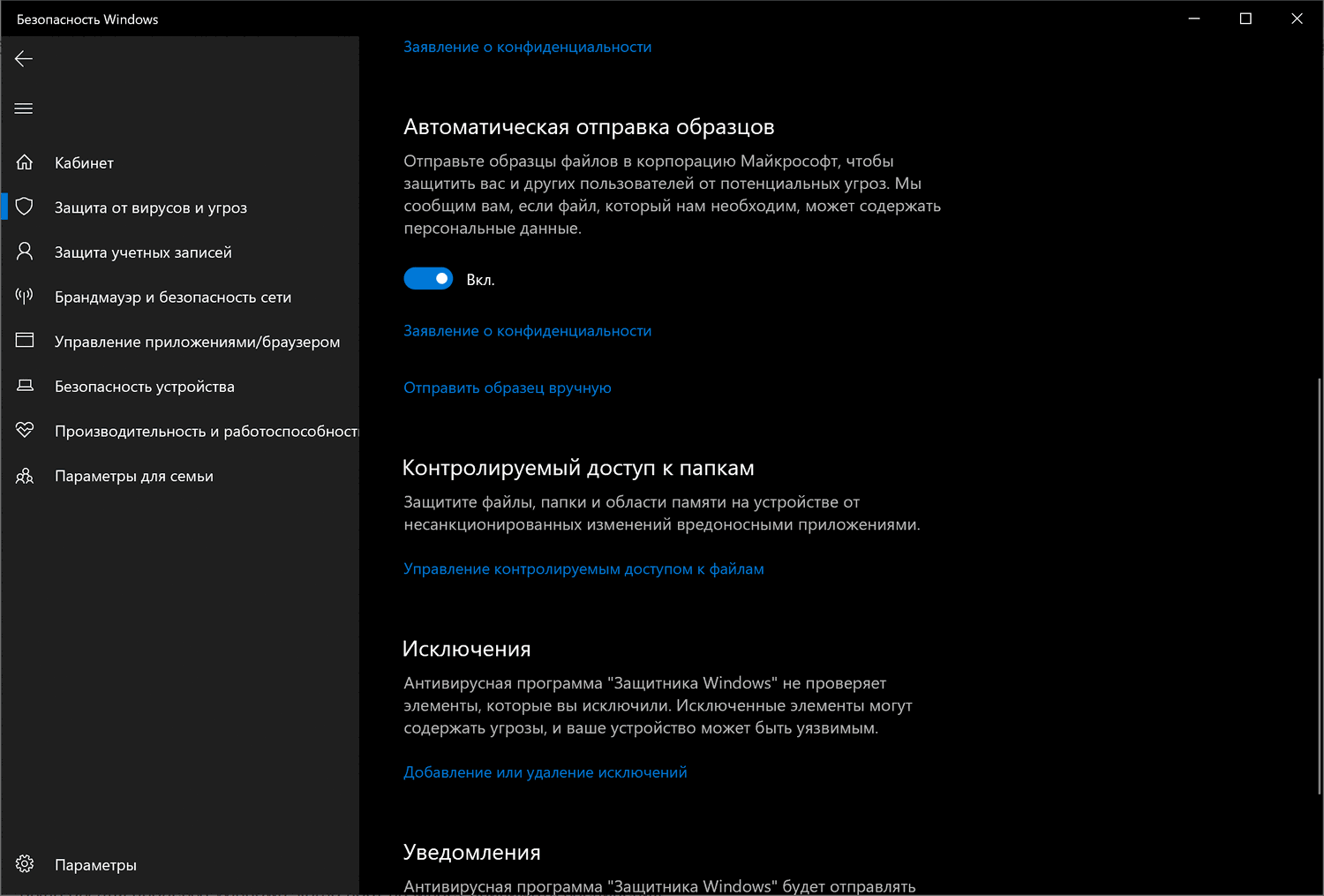1324x896 pixels.
Task: Click the settings gear icon
Action: [25, 864]
